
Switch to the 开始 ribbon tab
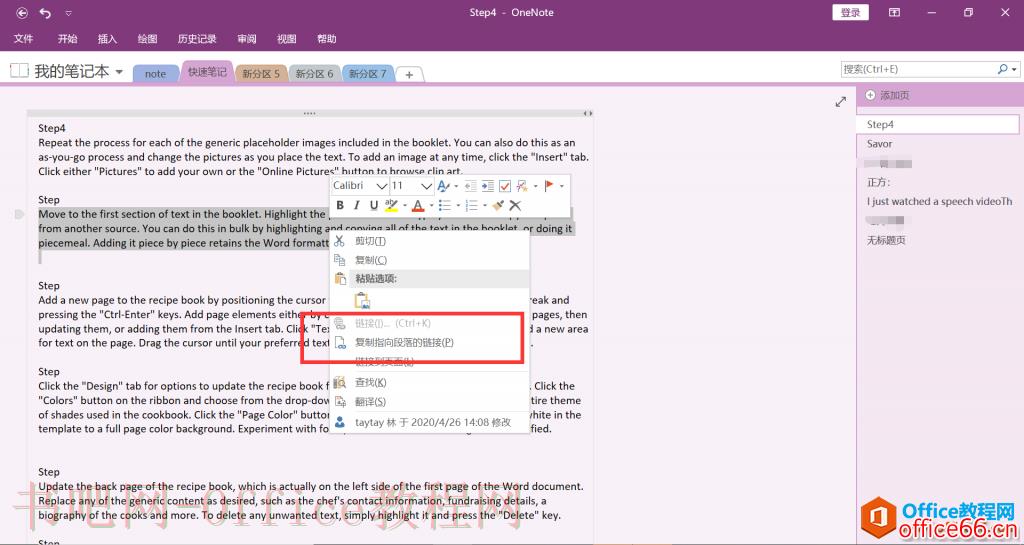click(x=67, y=39)
